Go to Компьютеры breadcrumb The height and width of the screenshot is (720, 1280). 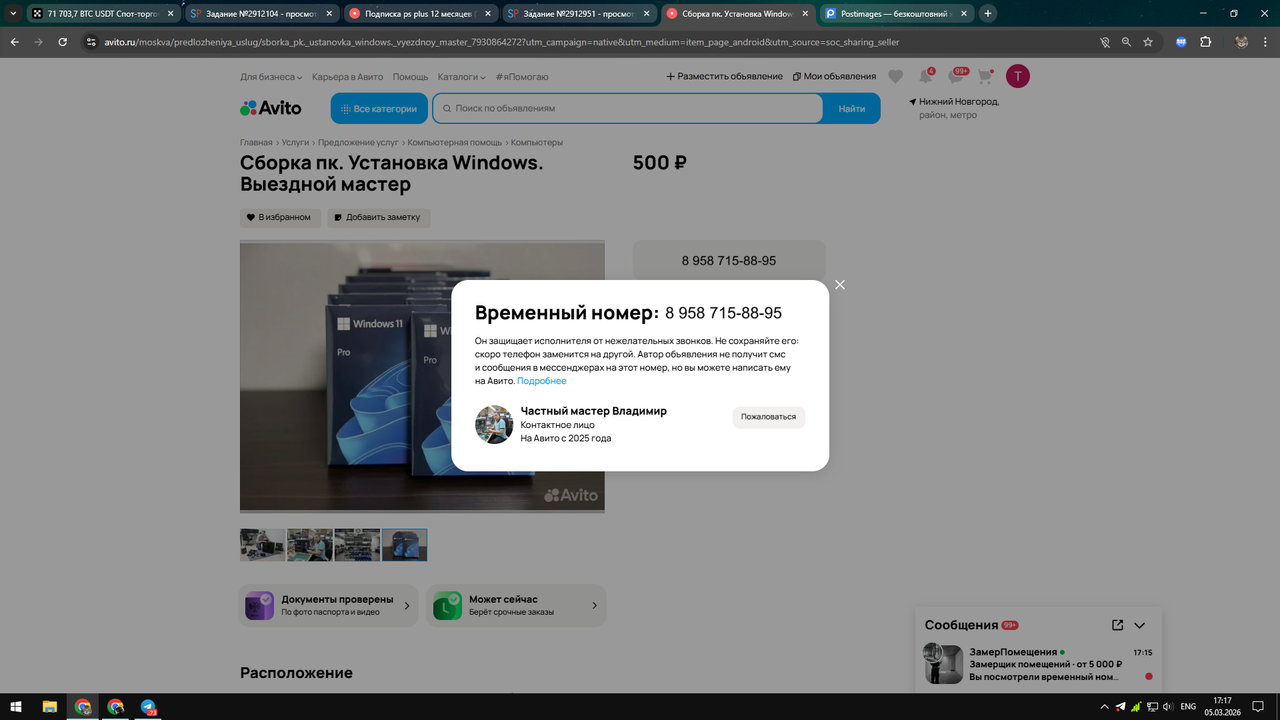[537, 143]
